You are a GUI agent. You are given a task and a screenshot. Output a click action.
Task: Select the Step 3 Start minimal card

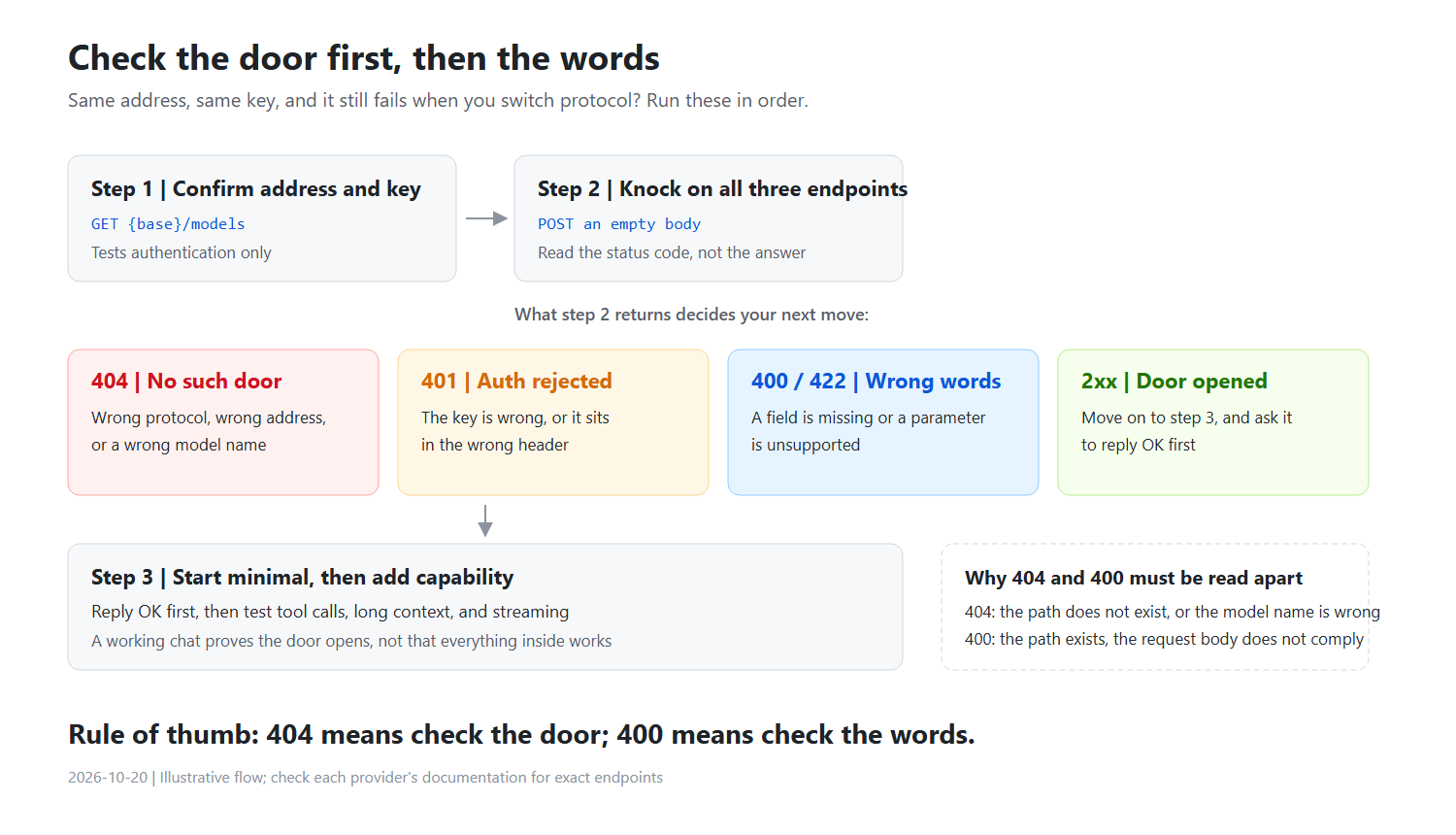(485, 607)
